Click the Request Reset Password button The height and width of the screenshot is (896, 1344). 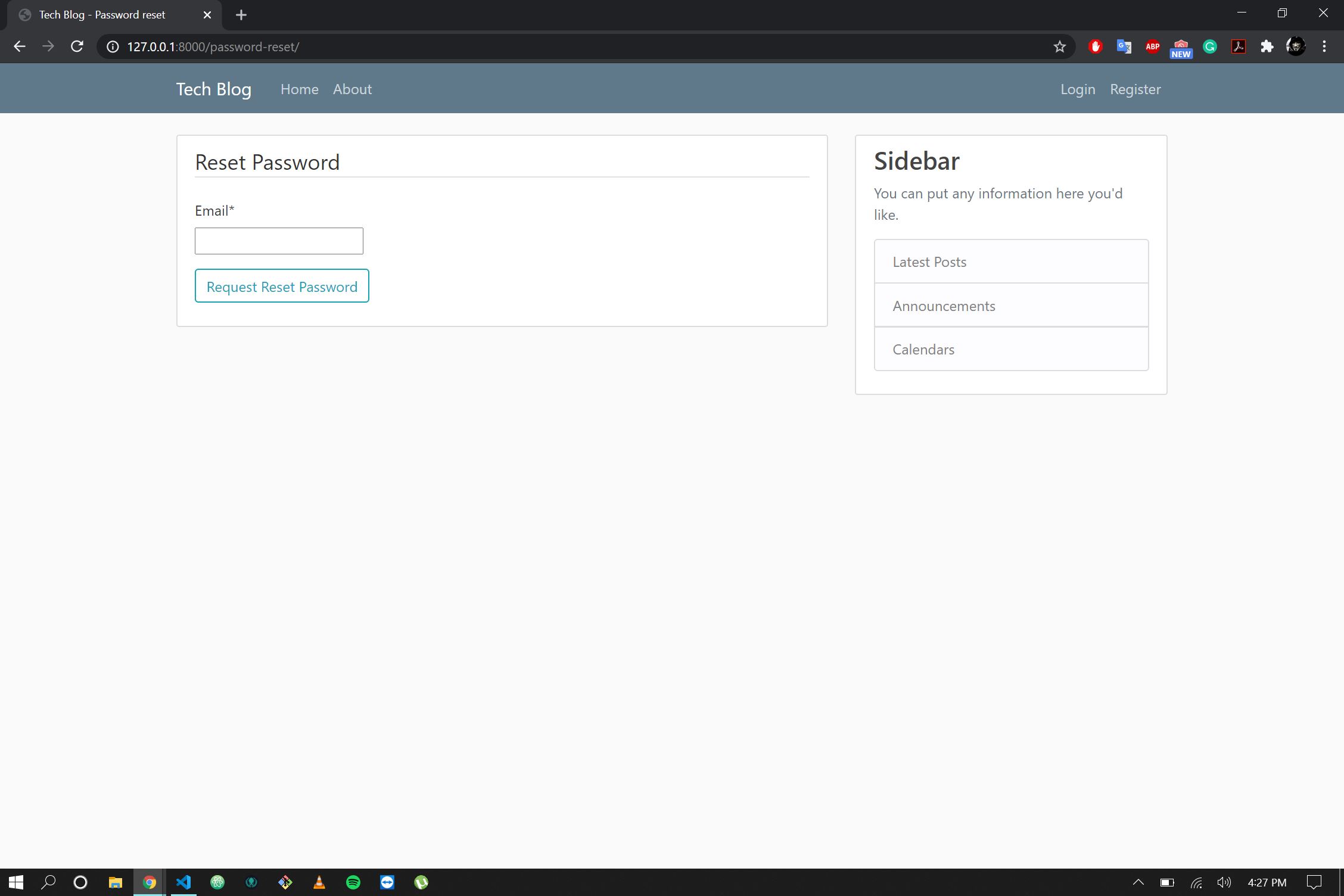tap(282, 287)
